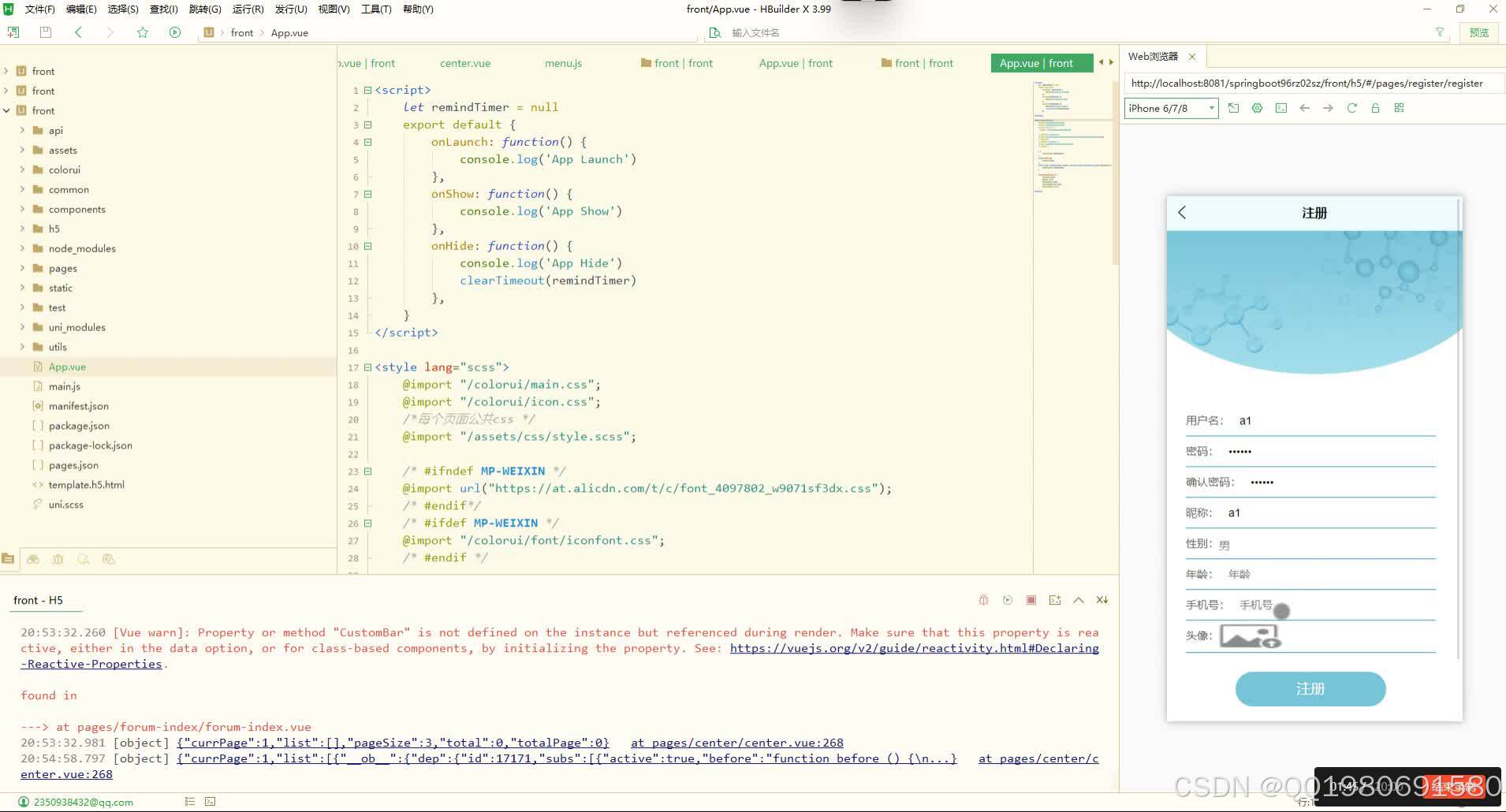Screen dimensions: 1506x812
Task: Open the 运行(R) menu
Action: [248, 9]
